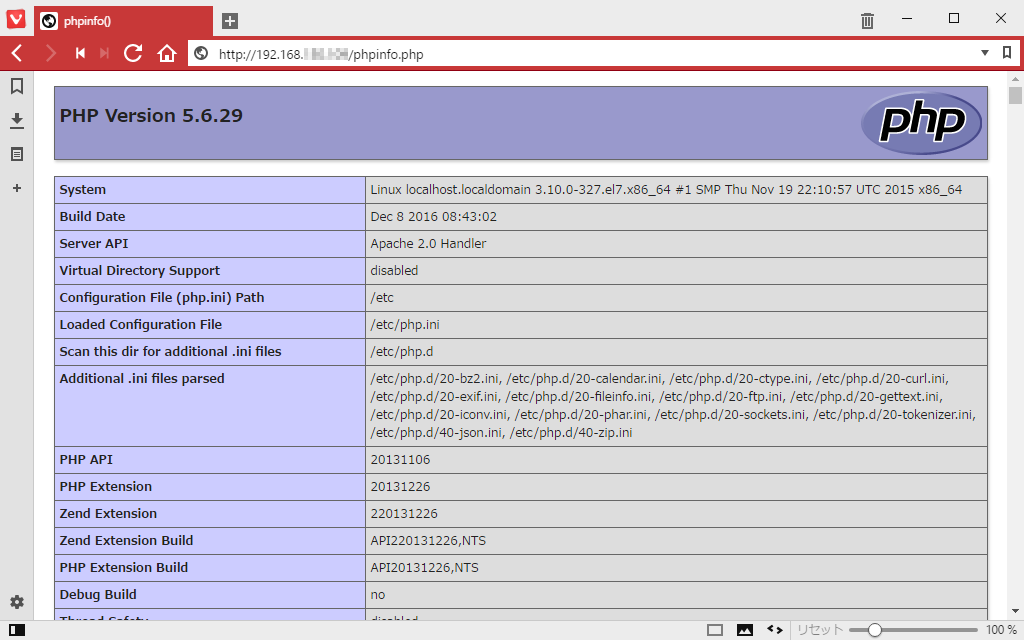
Task: Open the Bookmarks side panel
Action: (x=17, y=86)
